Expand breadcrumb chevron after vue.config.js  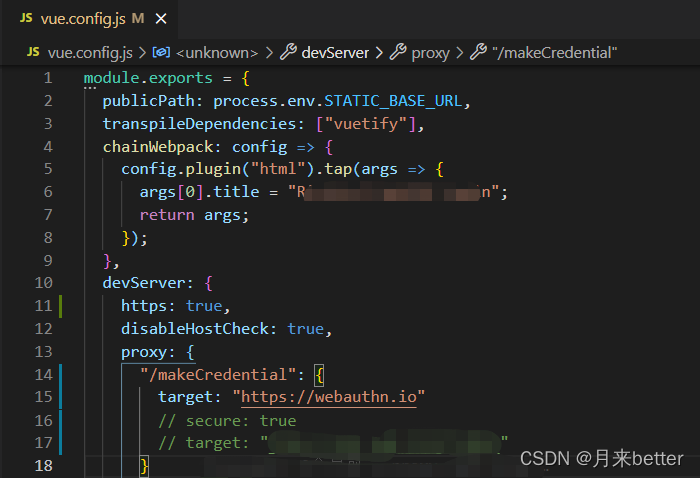point(142,53)
